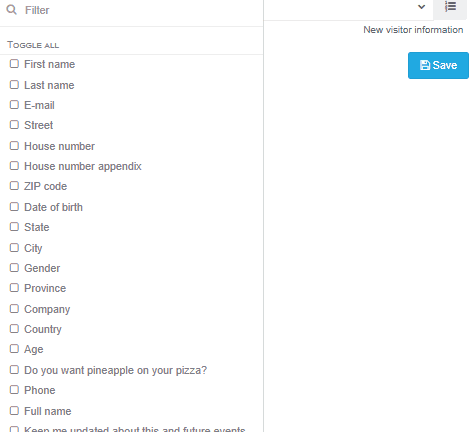Click Toggle all to select fields
Viewport: 473px width, 432px height.
point(33,45)
